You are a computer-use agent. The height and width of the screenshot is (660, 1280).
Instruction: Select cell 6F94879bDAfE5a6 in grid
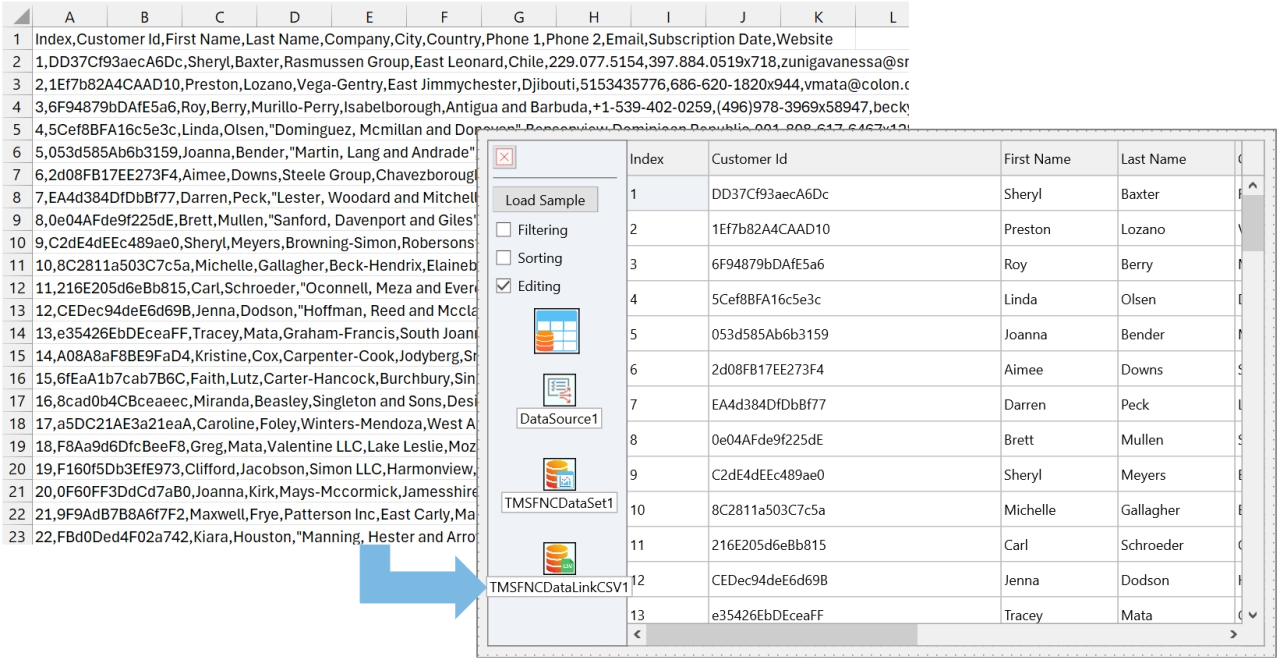[x=854, y=264]
